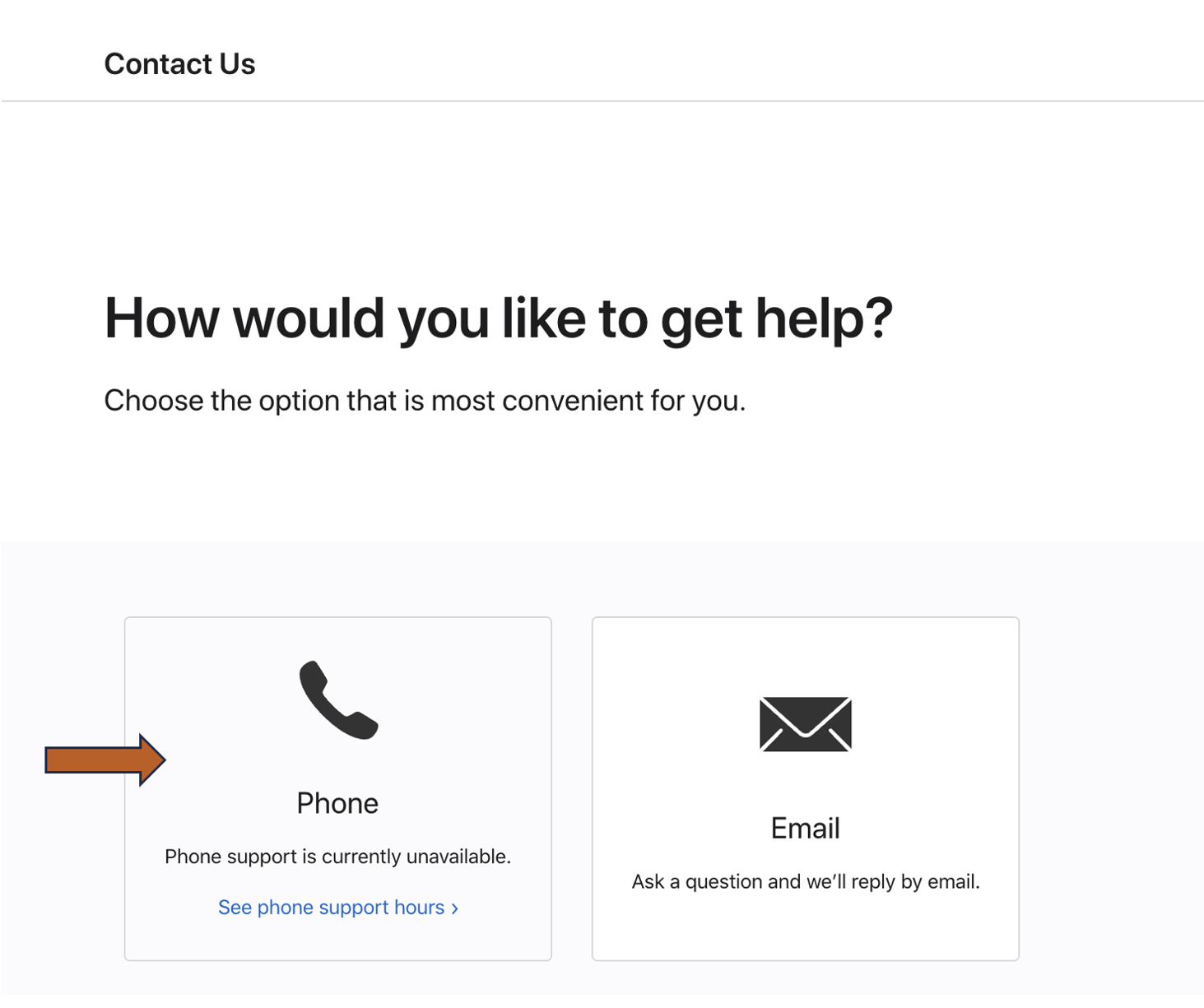1204x1008 pixels.
Task: Select the "Phone" option title
Action: [337, 803]
